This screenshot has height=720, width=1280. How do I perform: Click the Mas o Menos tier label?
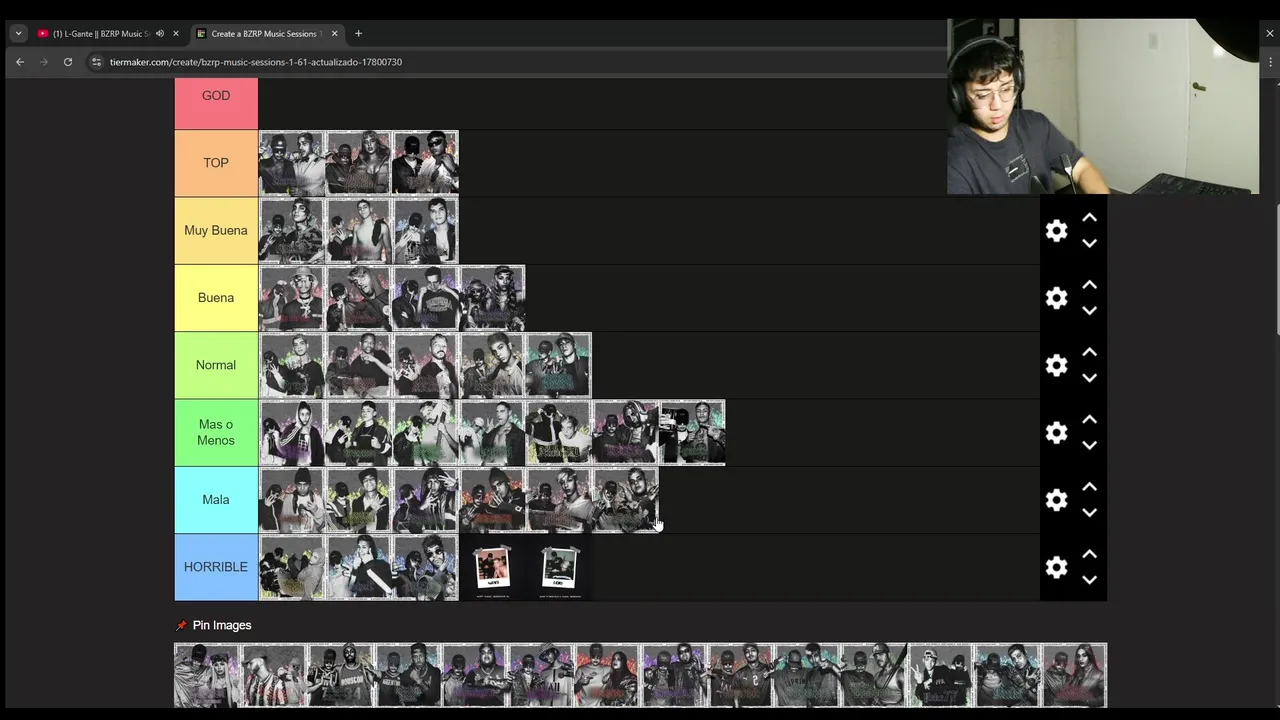pyautogui.click(x=216, y=433)
